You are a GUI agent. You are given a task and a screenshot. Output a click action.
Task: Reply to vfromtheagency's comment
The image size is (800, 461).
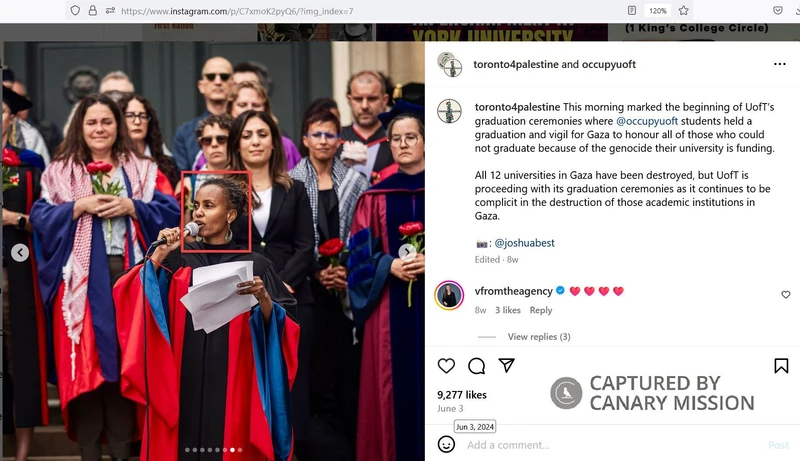541,310
